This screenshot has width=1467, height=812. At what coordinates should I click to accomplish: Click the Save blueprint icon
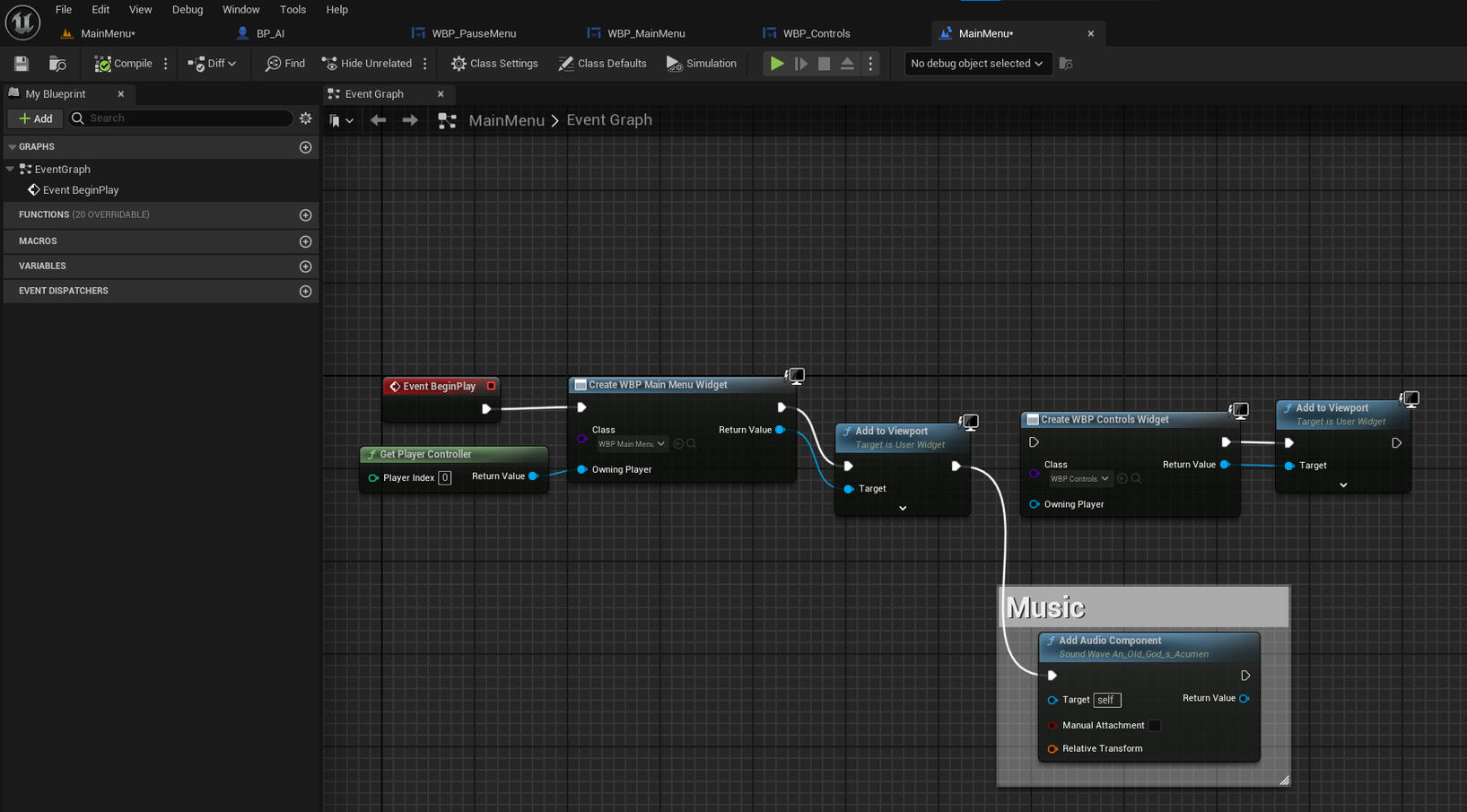coord(22,64)
